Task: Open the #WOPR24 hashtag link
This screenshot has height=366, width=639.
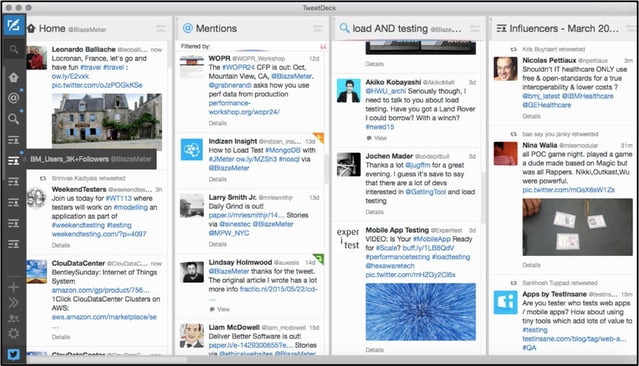Action: 238,67
